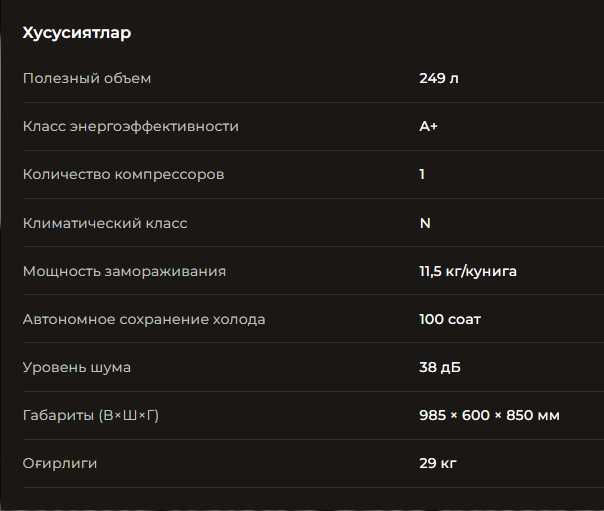
Task: Select the compressor count value 1
Action: point(422,174)
